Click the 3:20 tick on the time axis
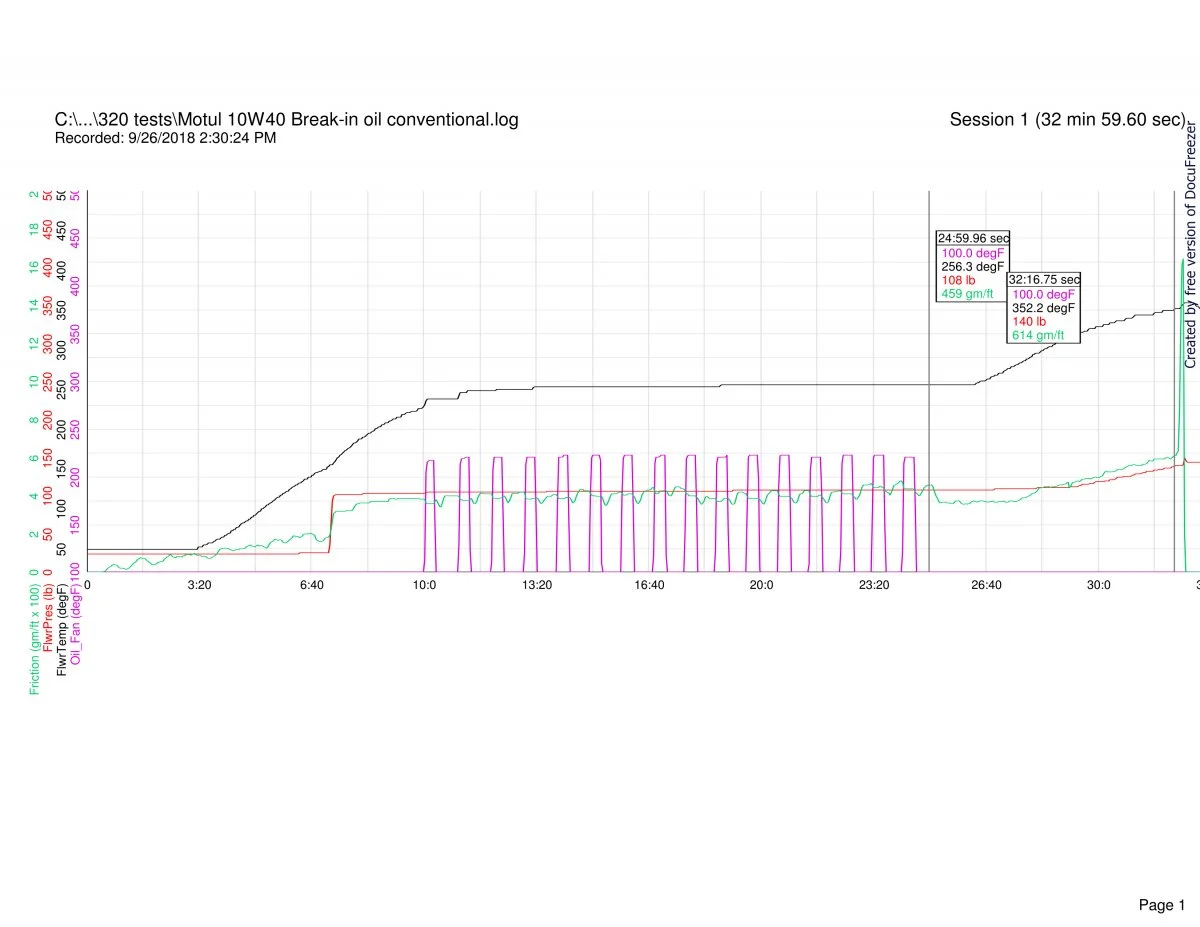Image resolution: width=1200 pixels, height=927 pixels. (x=199, y=585)
